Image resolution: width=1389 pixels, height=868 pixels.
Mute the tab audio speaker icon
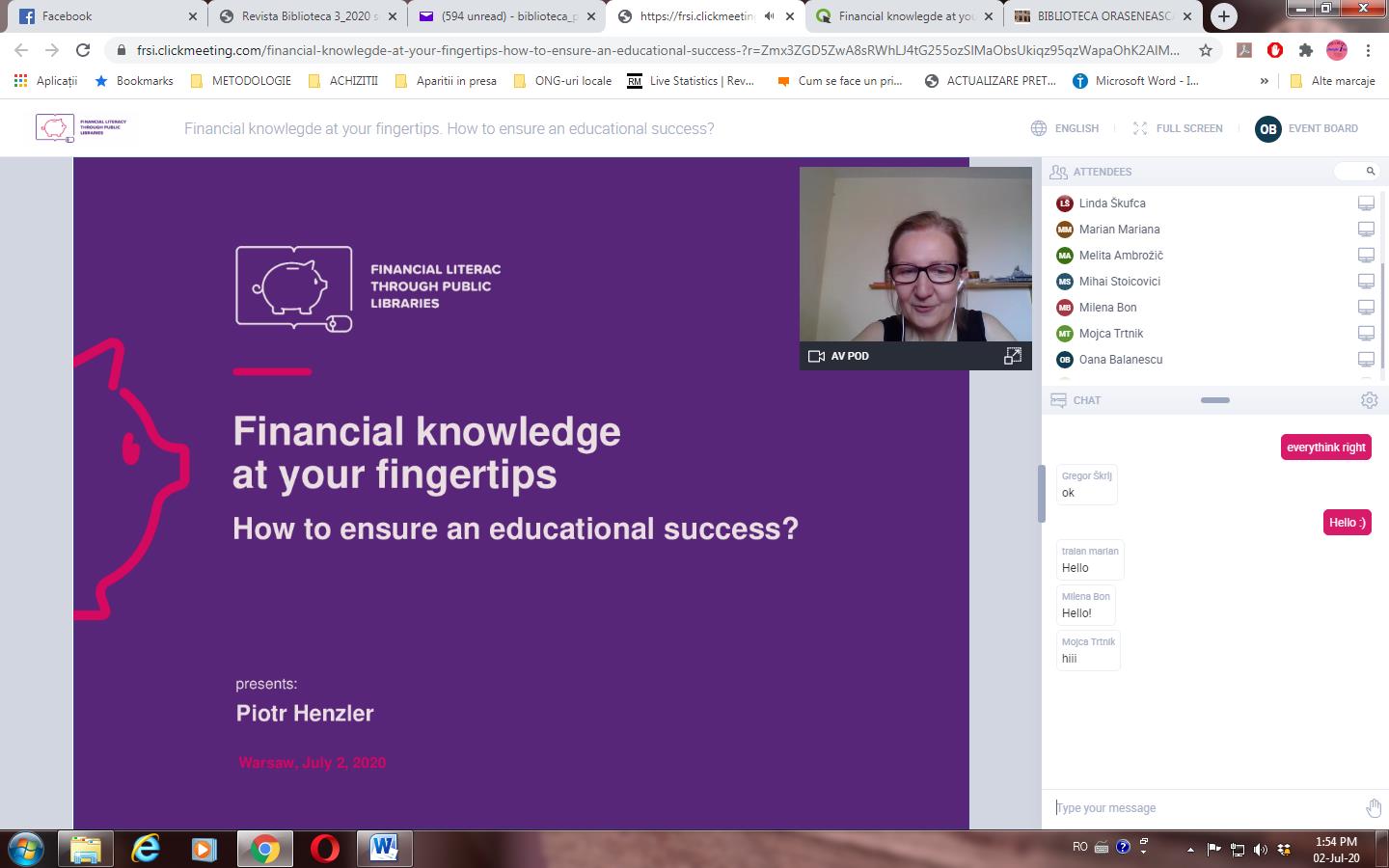pyautogui.click(x=769, y=16)
